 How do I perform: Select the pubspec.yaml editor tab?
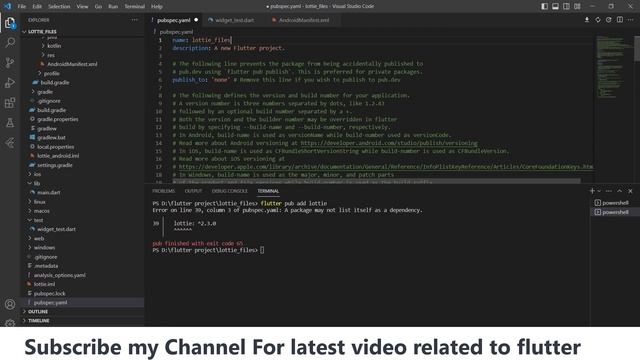point(174,20)
